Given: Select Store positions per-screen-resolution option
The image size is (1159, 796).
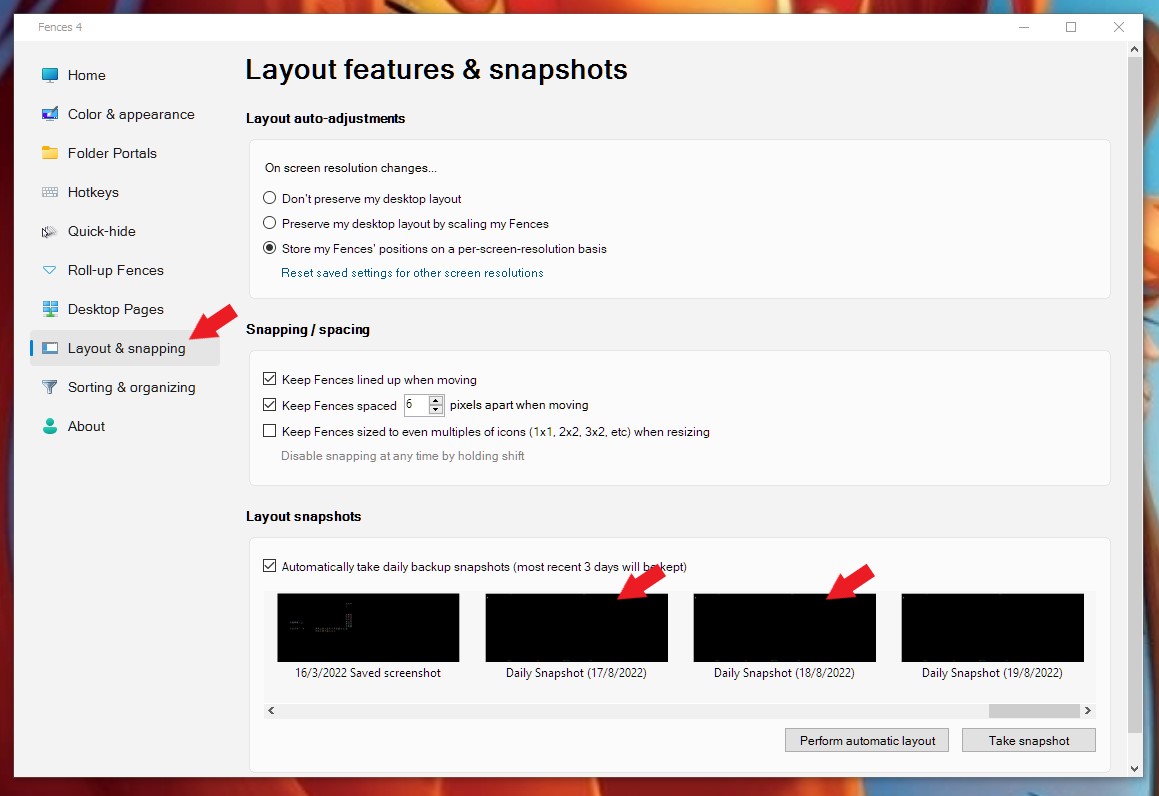Looking at the screenshot, I should coord(270,248).
